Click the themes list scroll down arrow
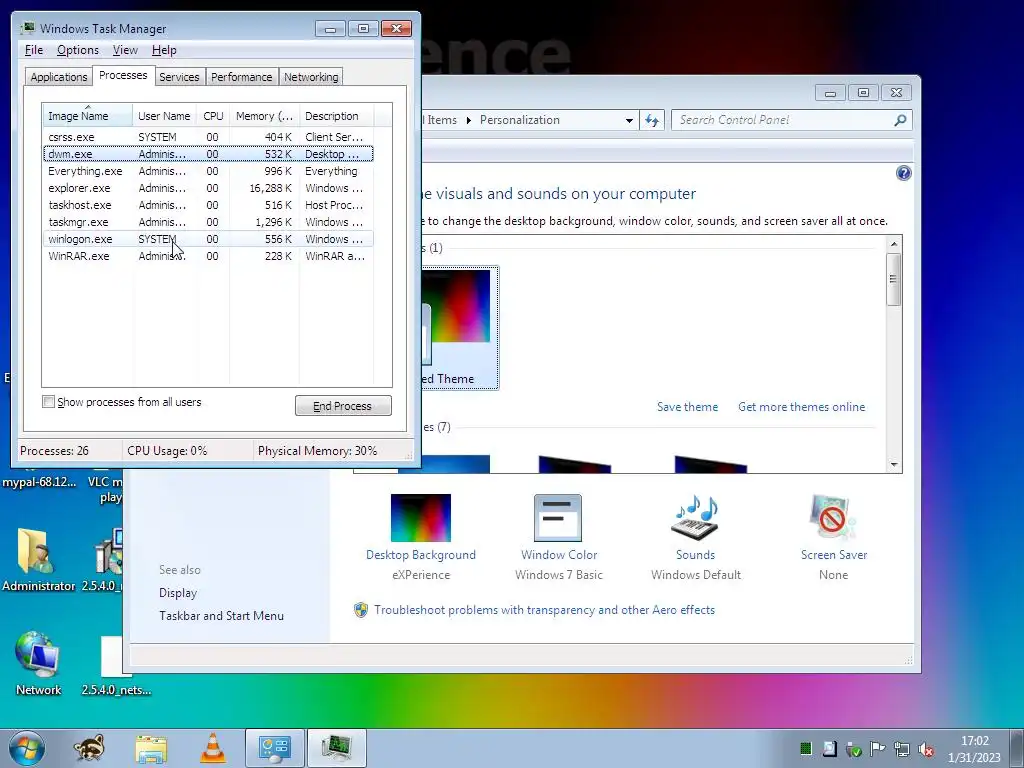1024x768 pixels. click(894, 465)
